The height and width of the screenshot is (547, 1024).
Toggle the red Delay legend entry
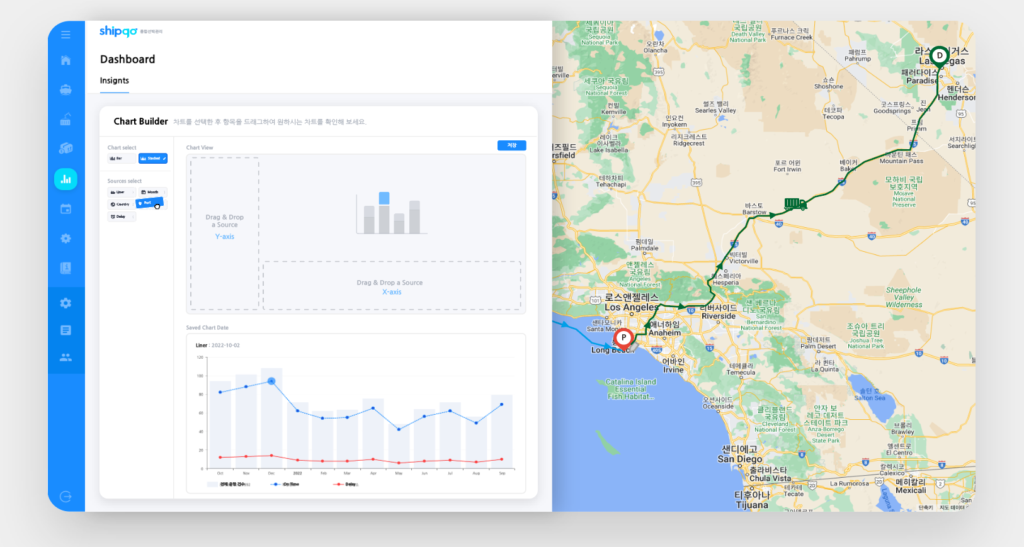coord(346,484)
